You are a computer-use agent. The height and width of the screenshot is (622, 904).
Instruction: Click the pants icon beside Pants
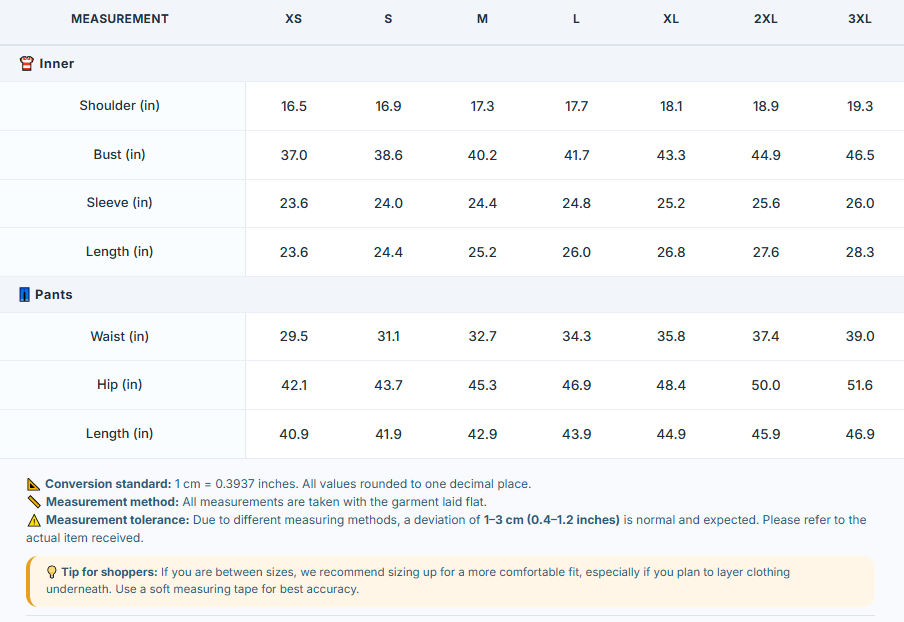(24, 295)
